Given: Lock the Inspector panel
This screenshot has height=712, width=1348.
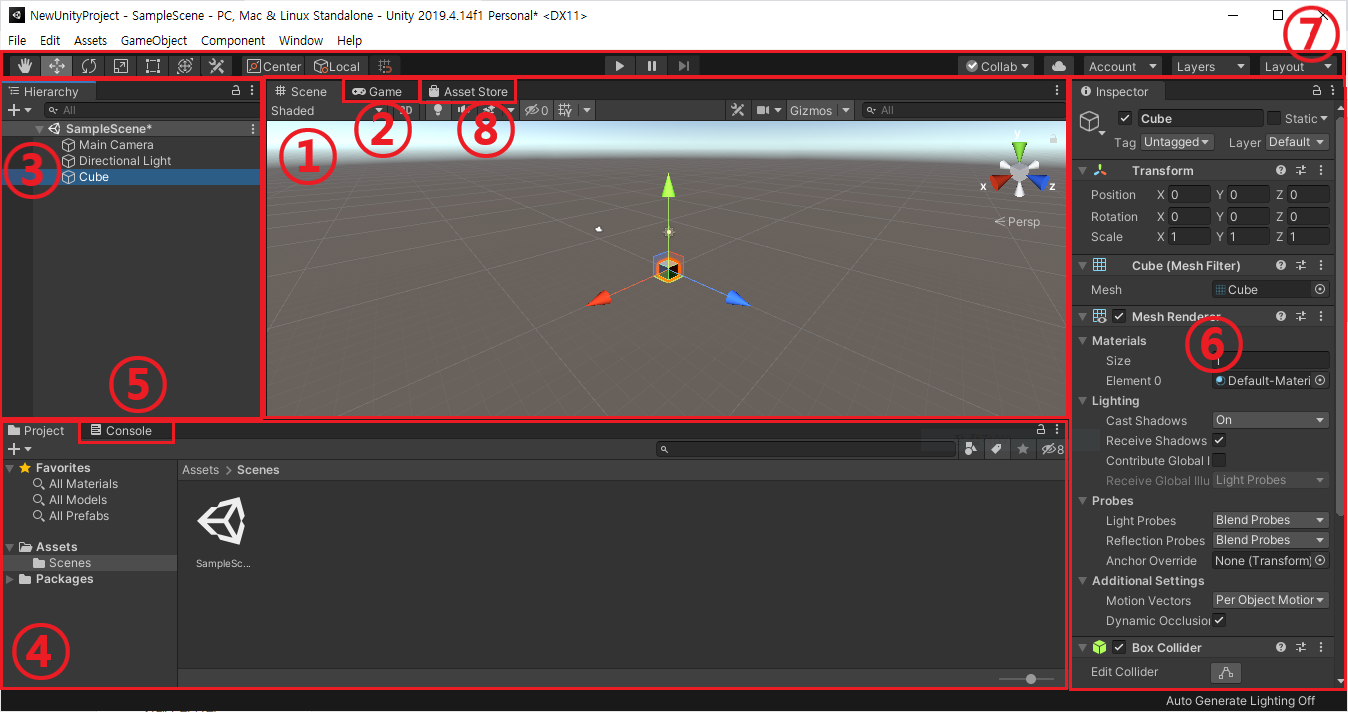Looking at the screenshot, I should pyautogui.click(x=1317, y=90).
